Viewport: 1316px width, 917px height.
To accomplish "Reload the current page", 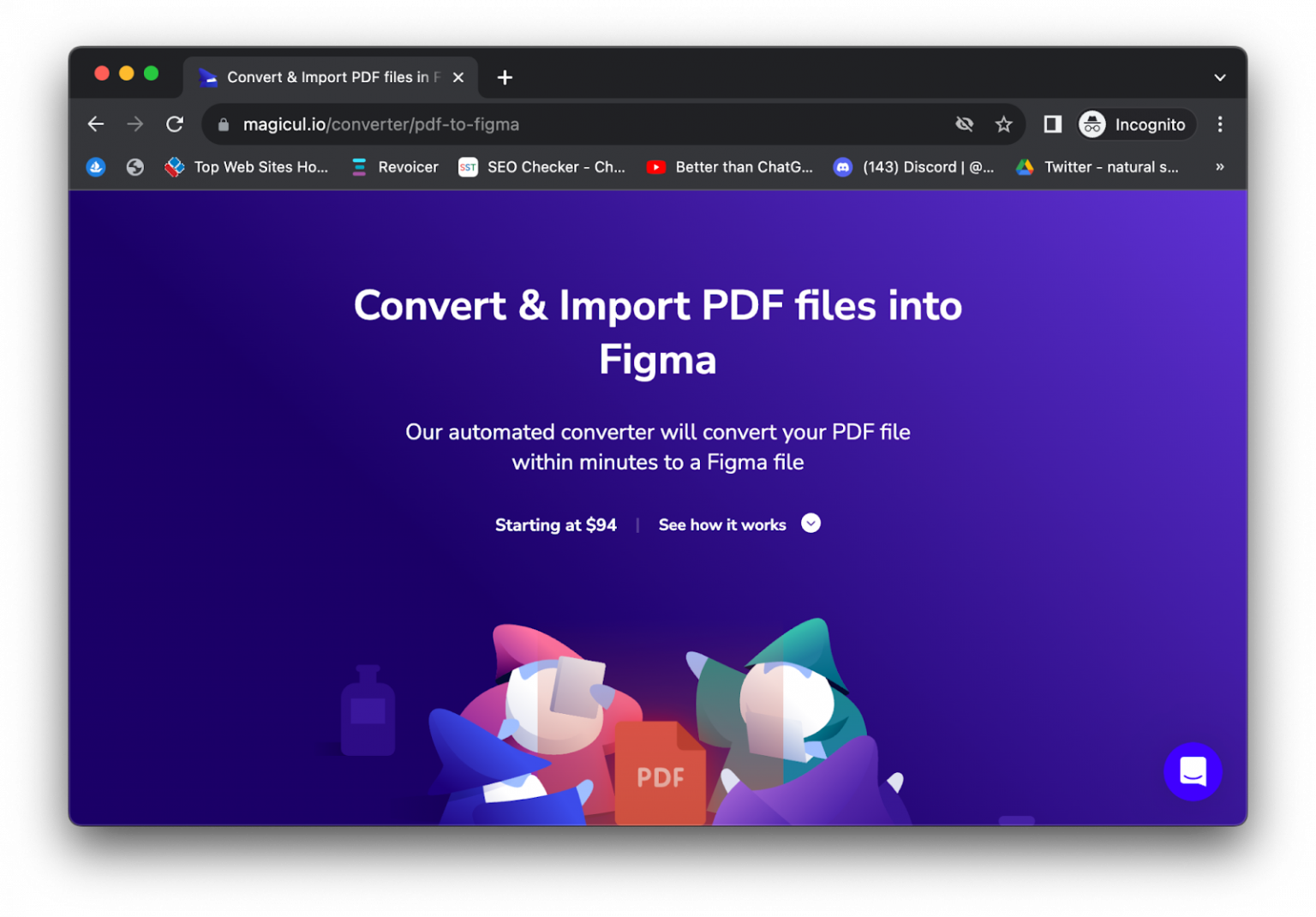I will (175, 123).
